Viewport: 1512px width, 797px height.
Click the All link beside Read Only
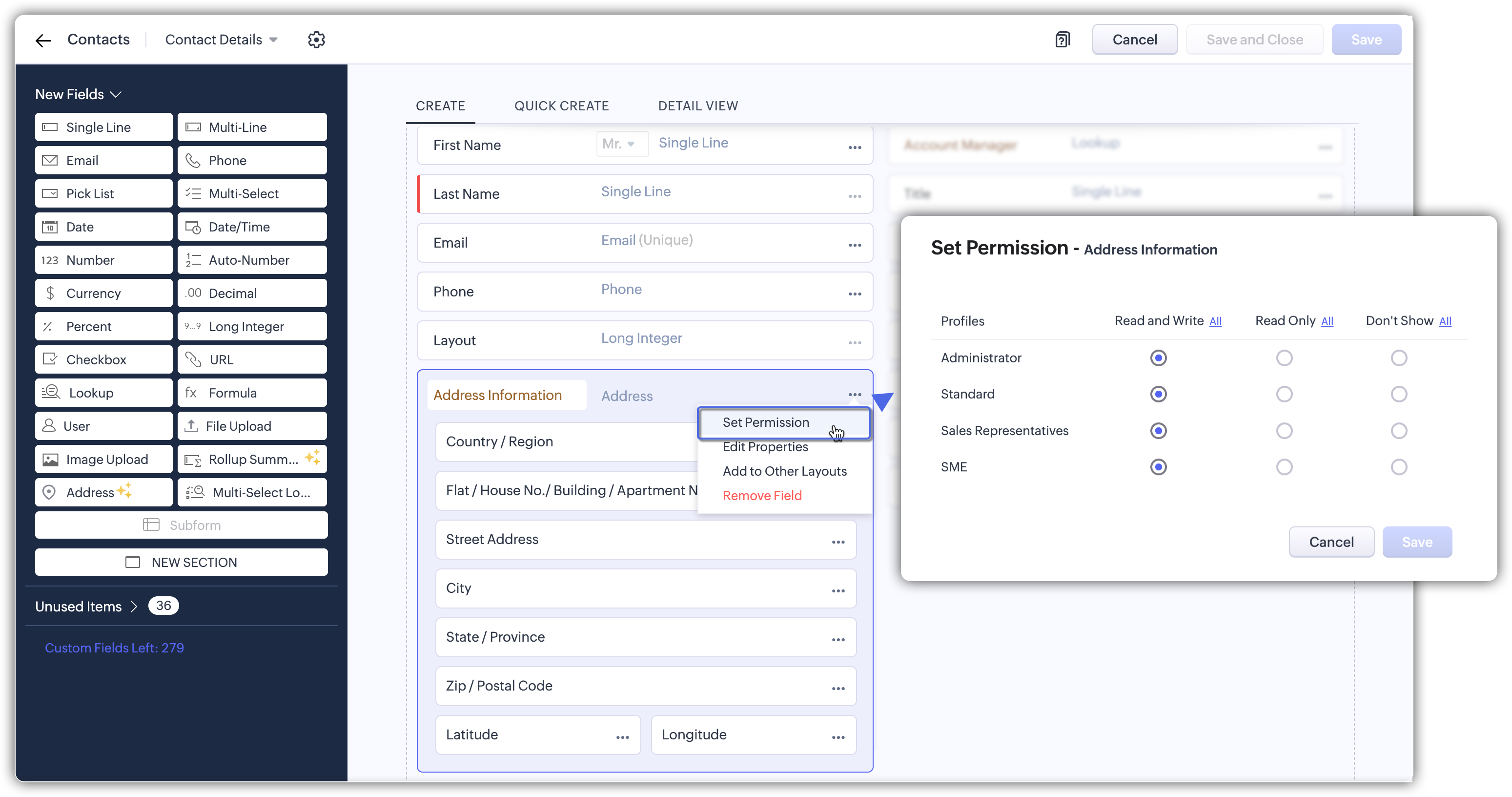(x=1327, y=321)
